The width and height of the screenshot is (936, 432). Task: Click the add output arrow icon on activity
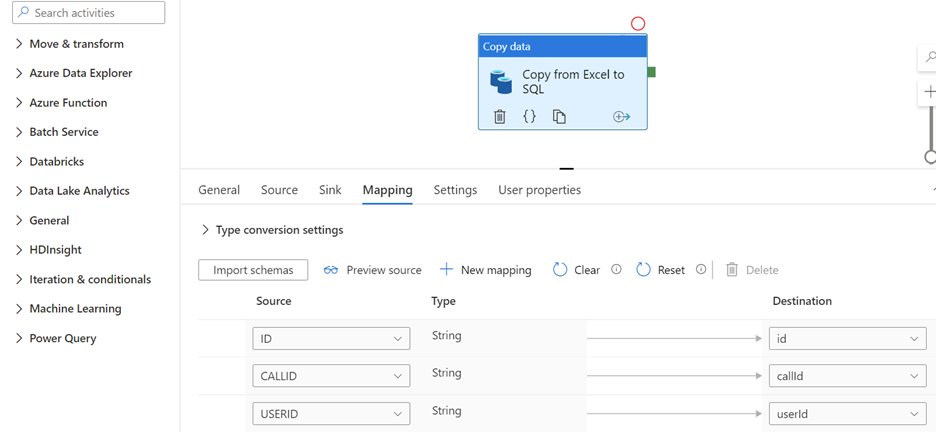(621, 117)
